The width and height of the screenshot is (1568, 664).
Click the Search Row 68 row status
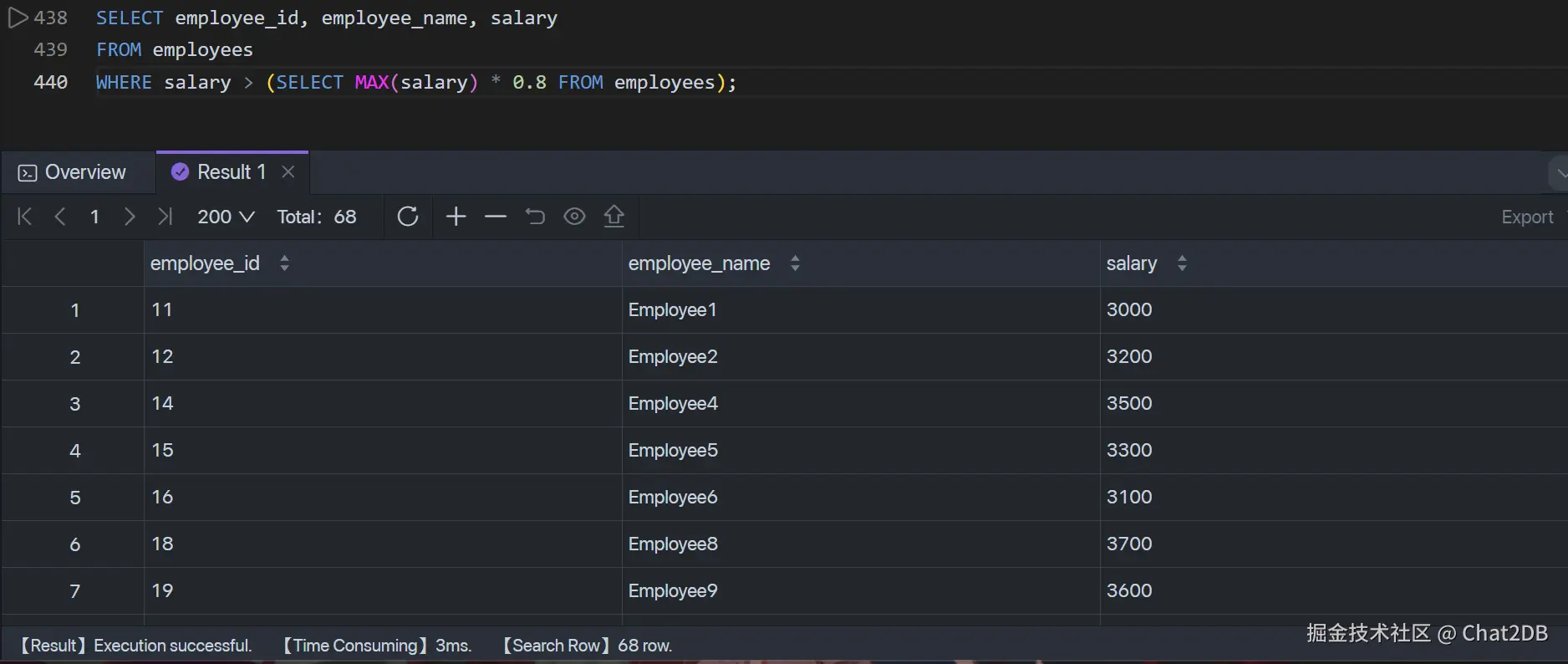[x=587, y=646]
